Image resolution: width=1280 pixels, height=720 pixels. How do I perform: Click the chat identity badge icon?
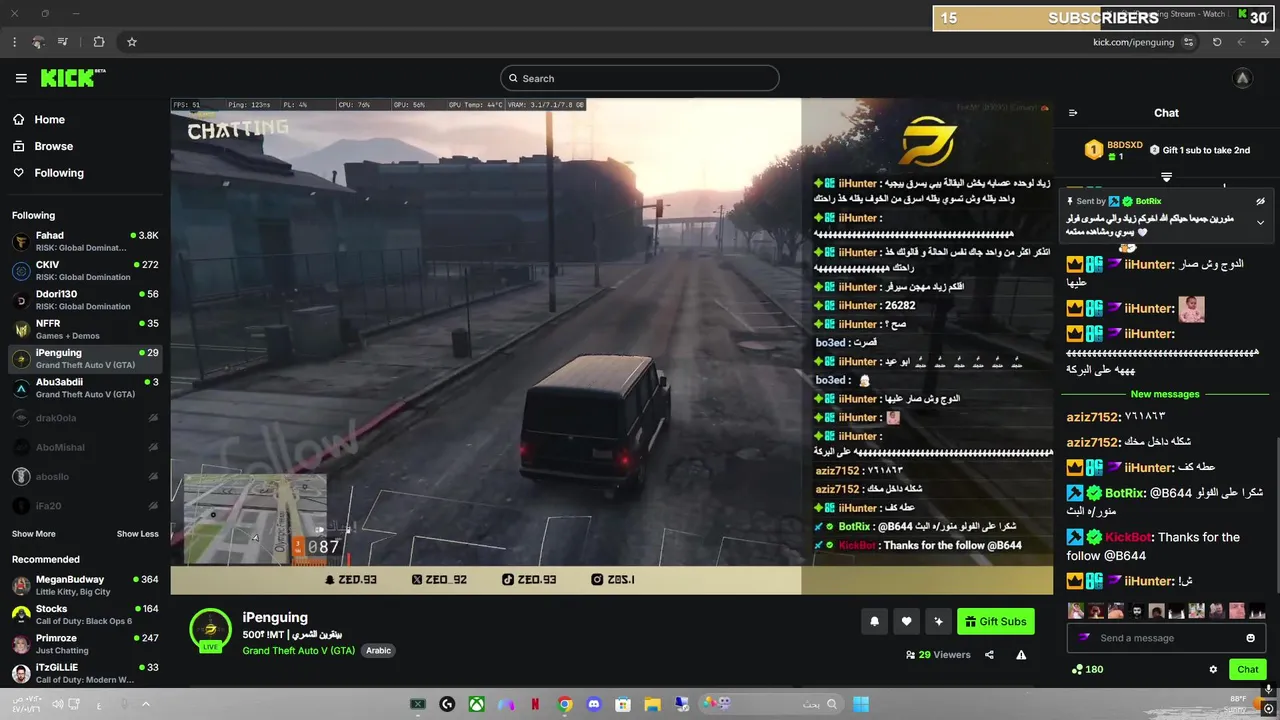1084,638
